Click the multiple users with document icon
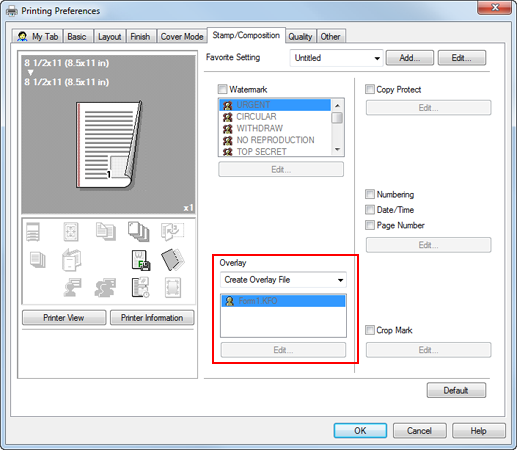The height and width of the screenshot is (450, 517). coord(105,287)
